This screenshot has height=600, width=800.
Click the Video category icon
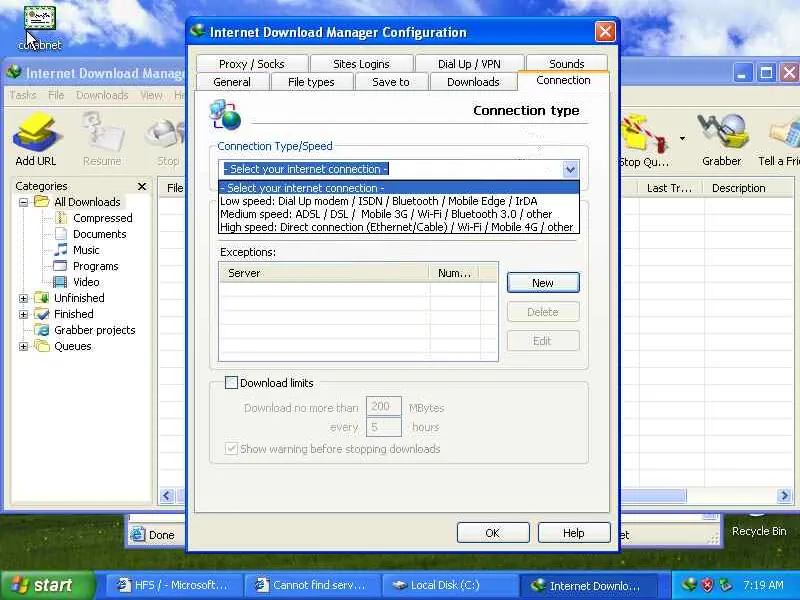[x=60, y=282]
